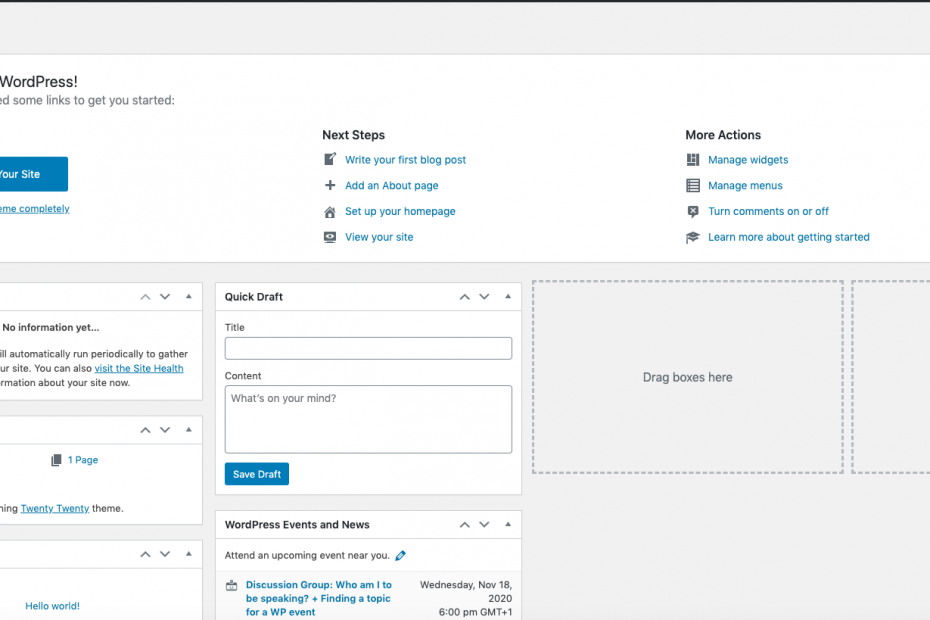Screen dimensions: 930x620
Task: Focus the What's on your mind content box
Action: pos(368,419)
